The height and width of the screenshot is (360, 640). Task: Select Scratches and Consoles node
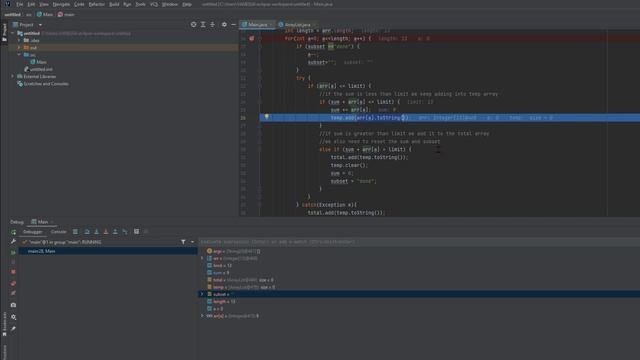pos(43,84)
